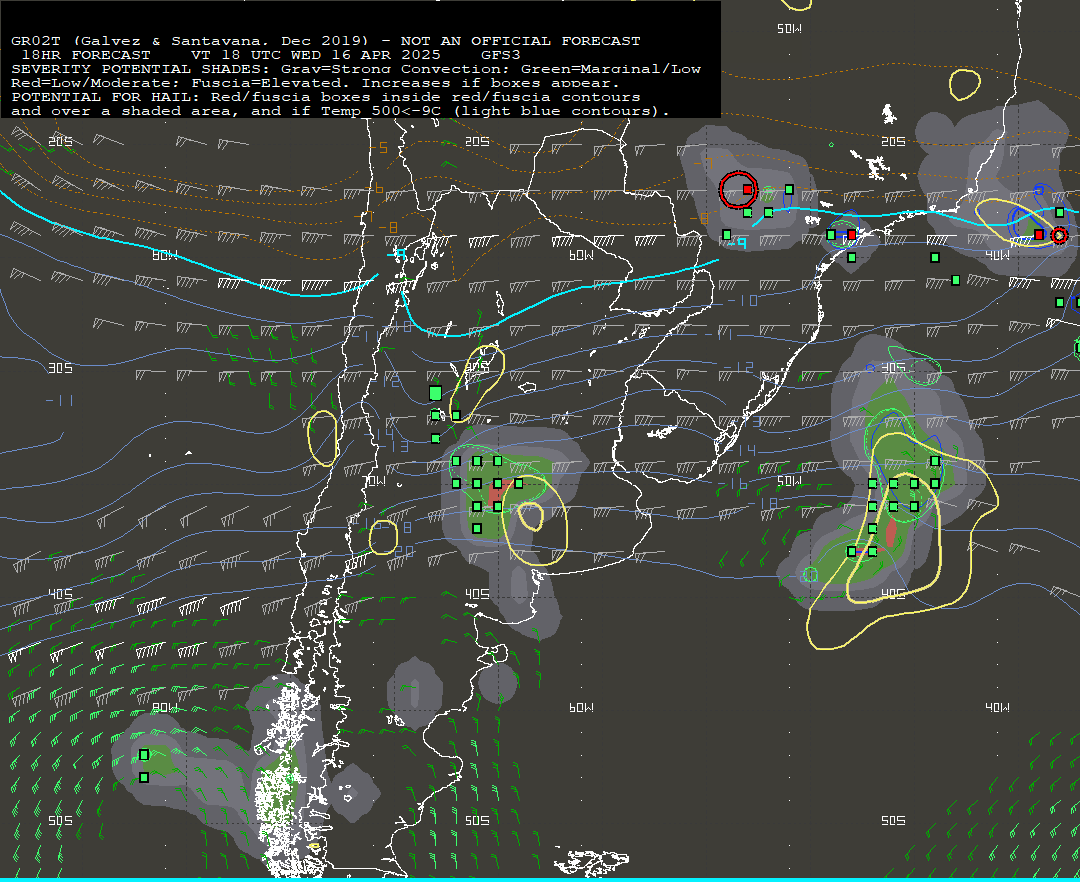Click the red shaded patch in the Atlantic green area
The height and width of the screenshot is (882, 1080).
point(891,534)
